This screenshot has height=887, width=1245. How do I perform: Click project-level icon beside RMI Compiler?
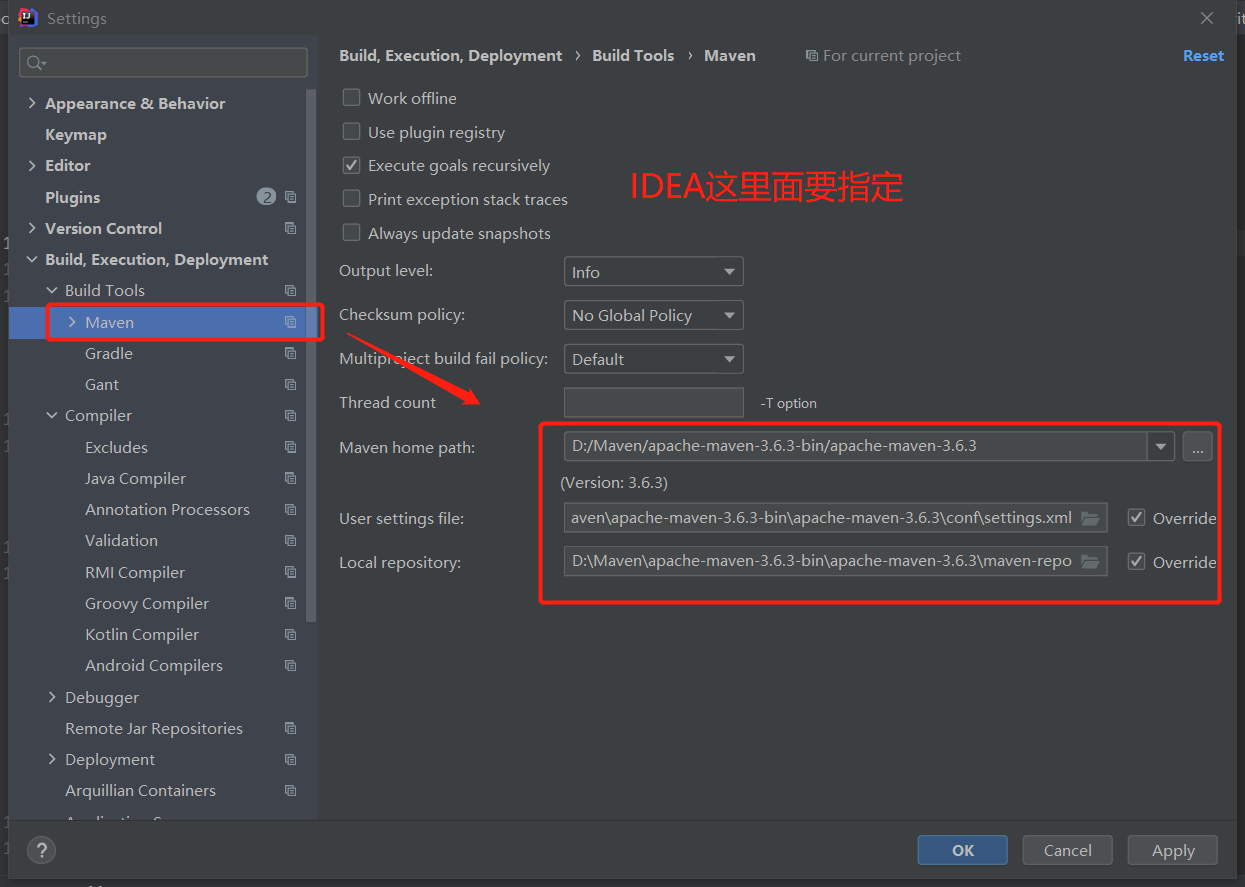291,572
